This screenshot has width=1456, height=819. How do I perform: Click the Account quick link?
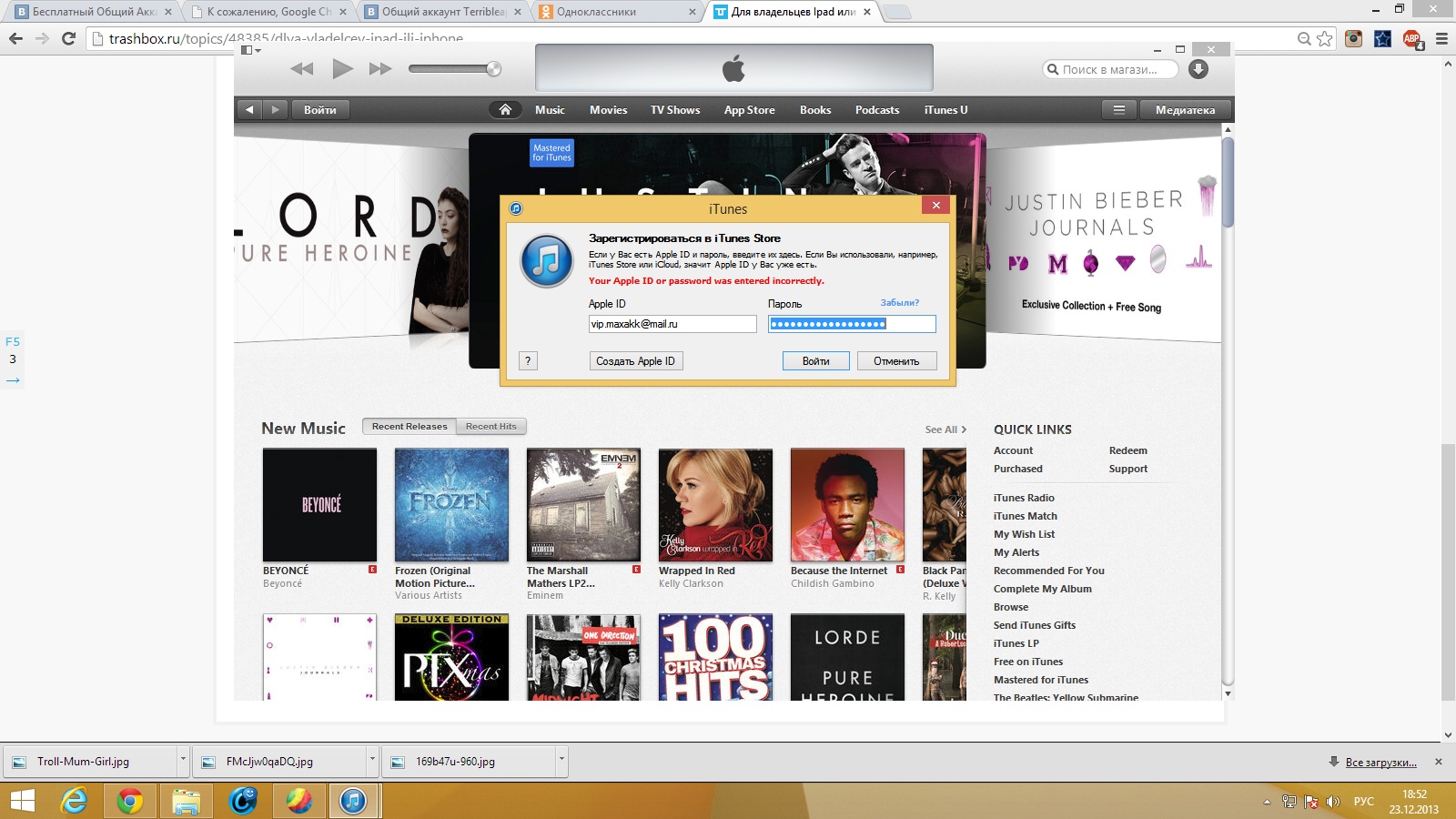1013,450
